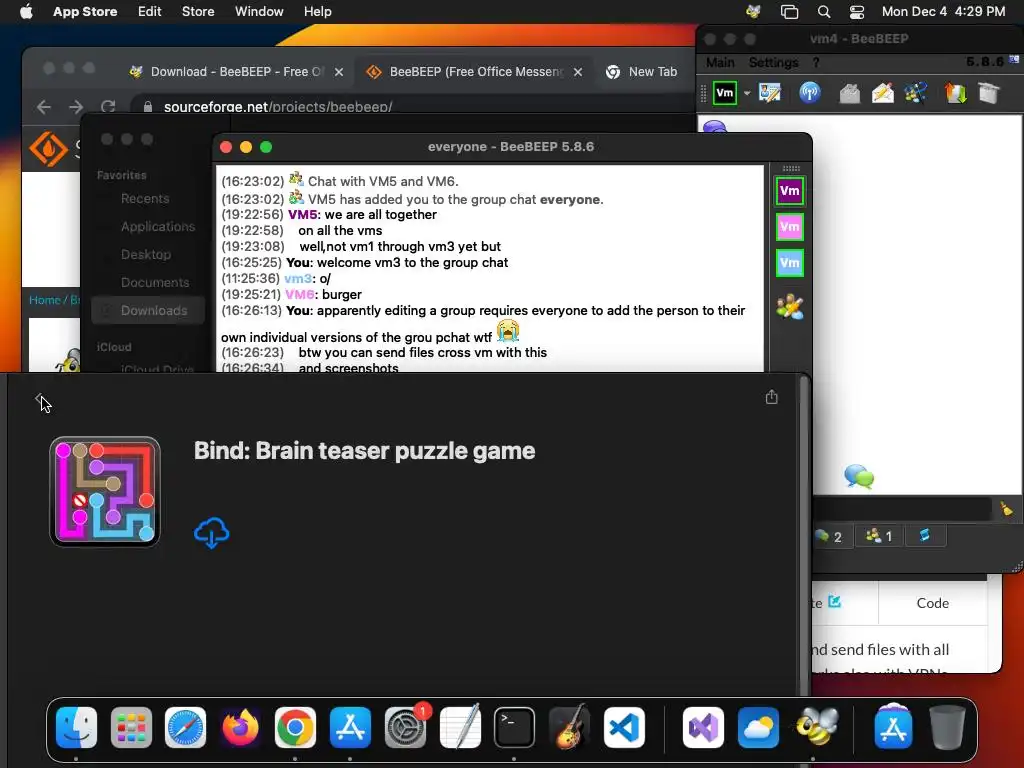Viewport: 1024px width, 768px height.
Task: Open Control Center in menu bar
Action: 857,12
